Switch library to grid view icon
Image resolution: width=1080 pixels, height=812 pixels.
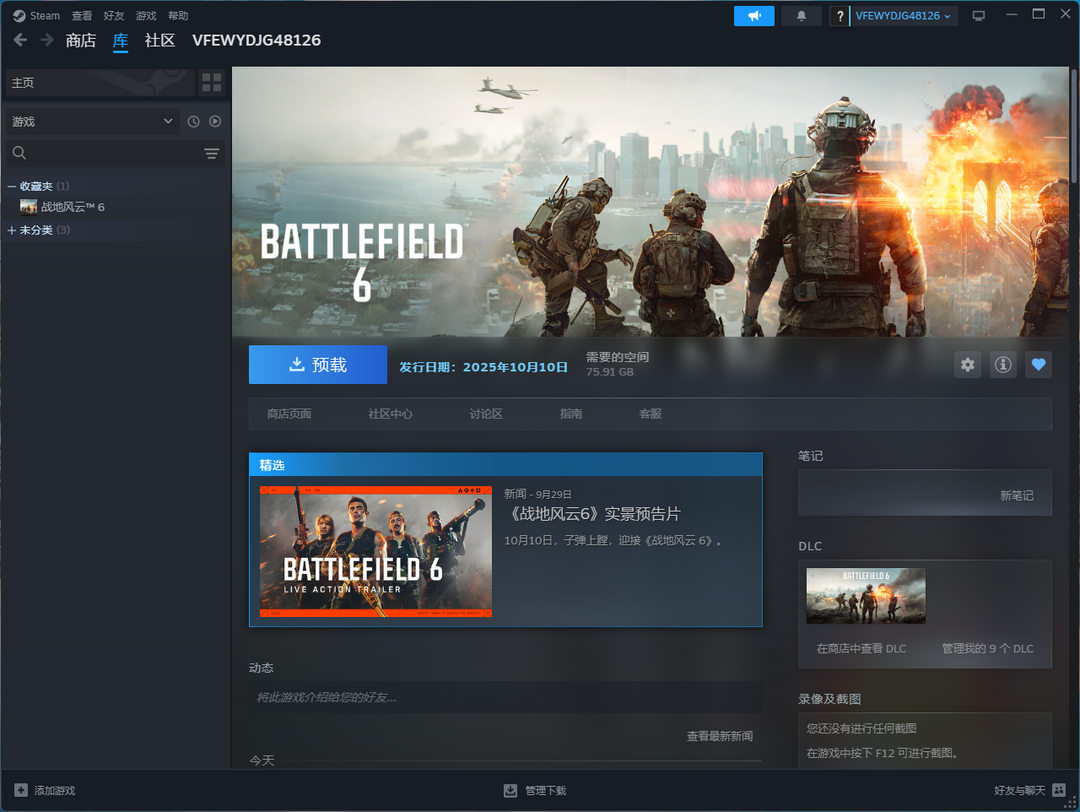[x=211, y=82]
